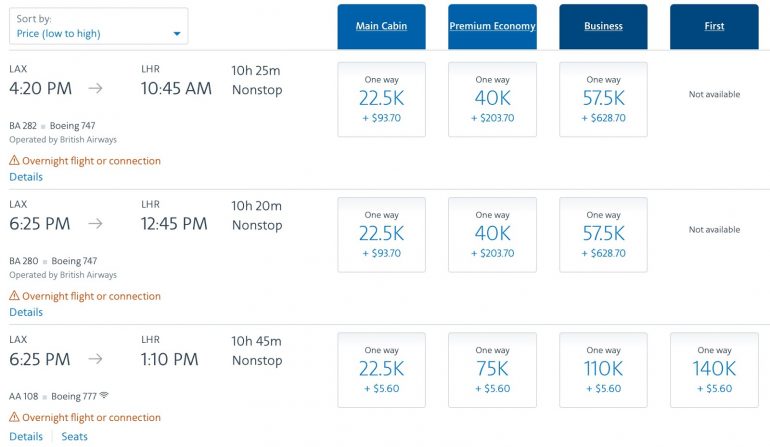Open Details link for the BA 282 flight
Image resolution: width=770 pixels, height=447 pixels.
(26, 177)
